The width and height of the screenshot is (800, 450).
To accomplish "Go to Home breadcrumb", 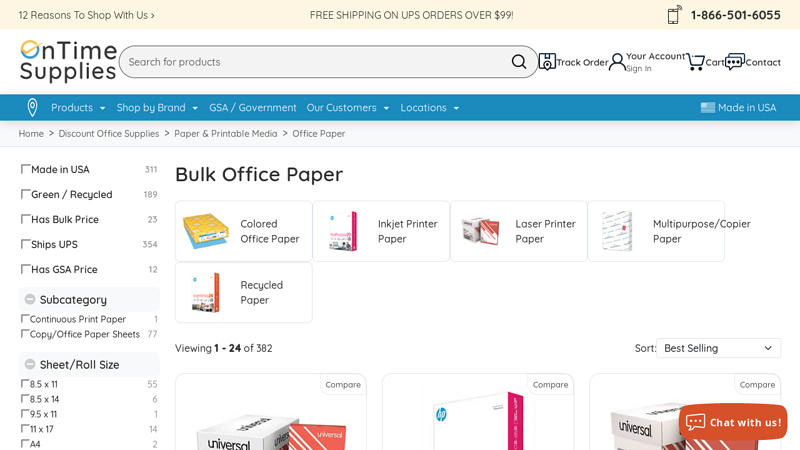I will click(31, 134).
